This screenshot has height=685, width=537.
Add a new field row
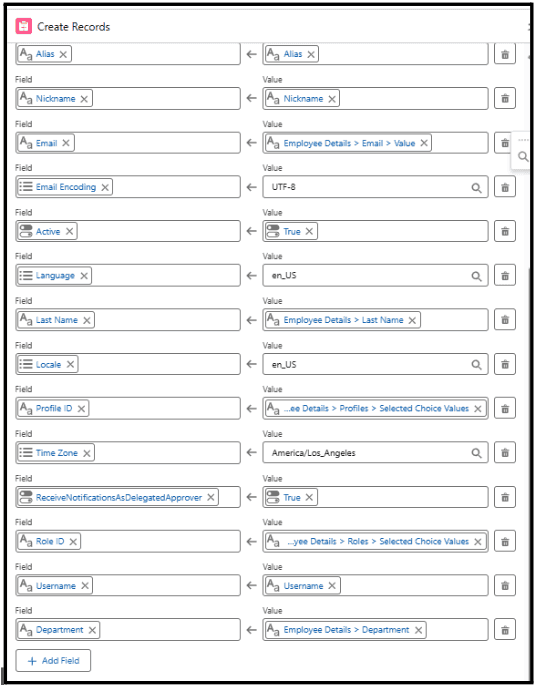(x=53, y=661)
